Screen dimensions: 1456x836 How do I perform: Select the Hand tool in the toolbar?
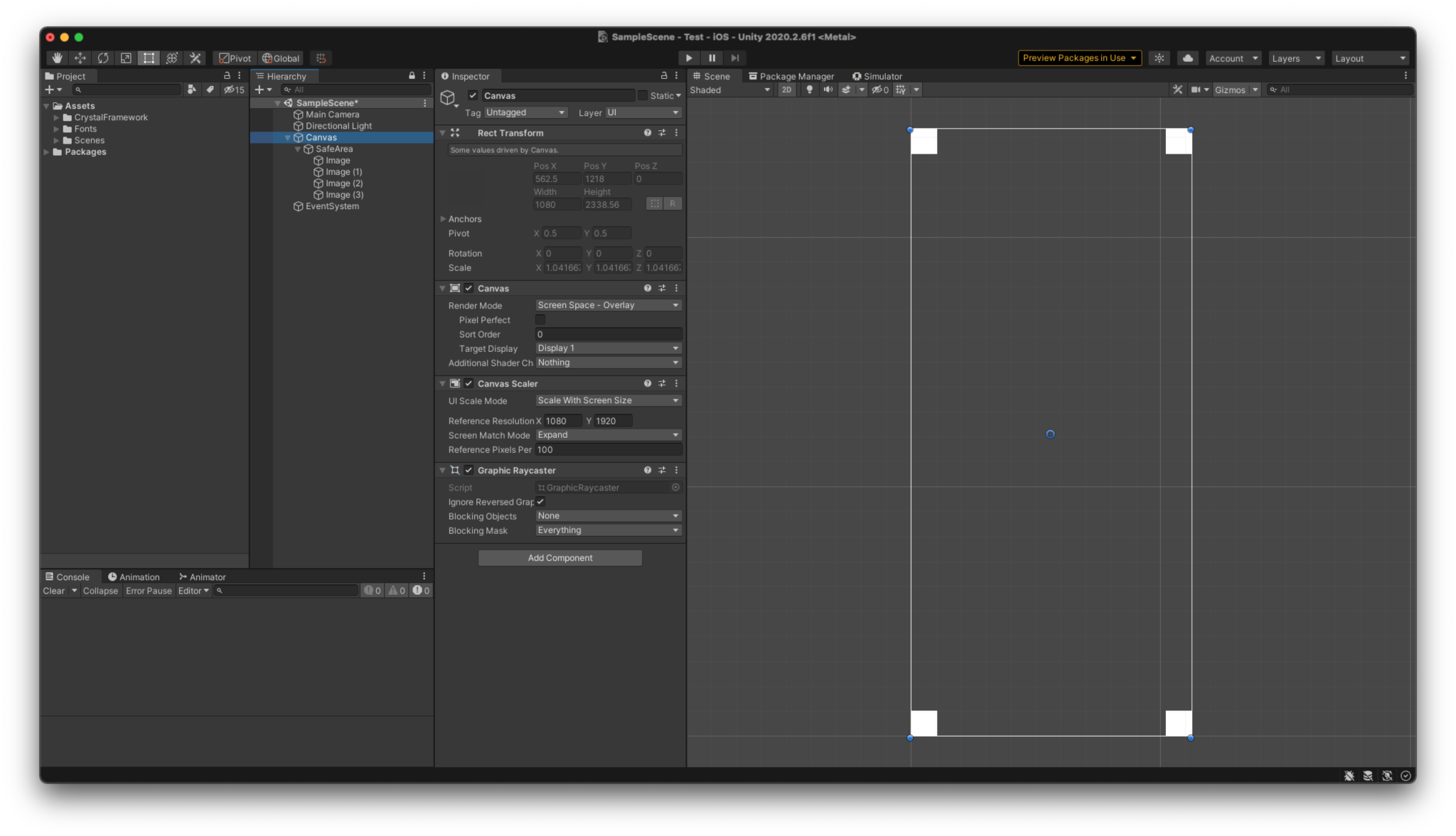click(57, 58)
